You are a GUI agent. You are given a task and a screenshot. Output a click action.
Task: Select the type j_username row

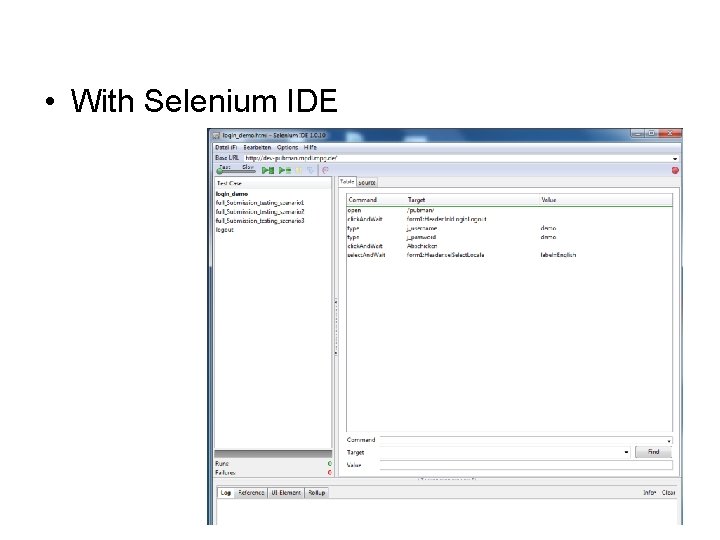pos(509,228)
